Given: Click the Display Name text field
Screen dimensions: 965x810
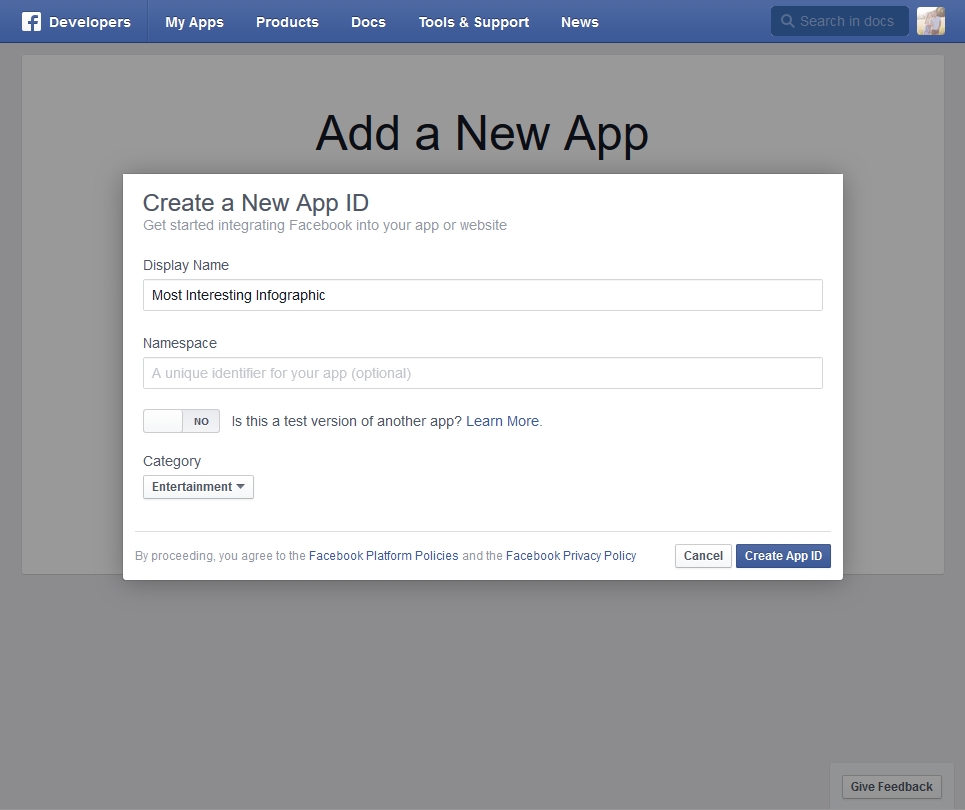Looking at the screenshot, I should pyautogui.click(x=482, y=295).
